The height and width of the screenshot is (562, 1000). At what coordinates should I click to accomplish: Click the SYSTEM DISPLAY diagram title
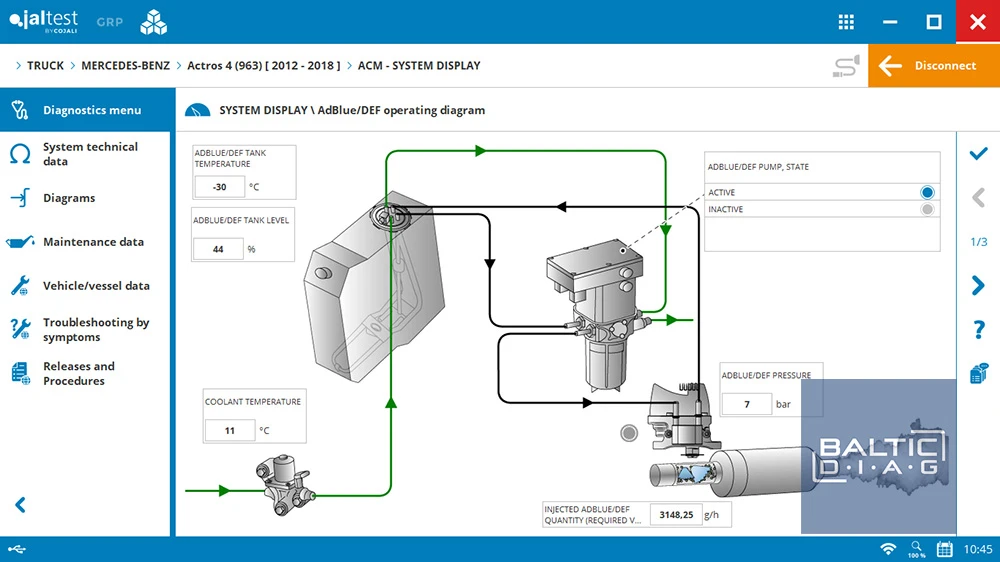[x=352, y=110]
